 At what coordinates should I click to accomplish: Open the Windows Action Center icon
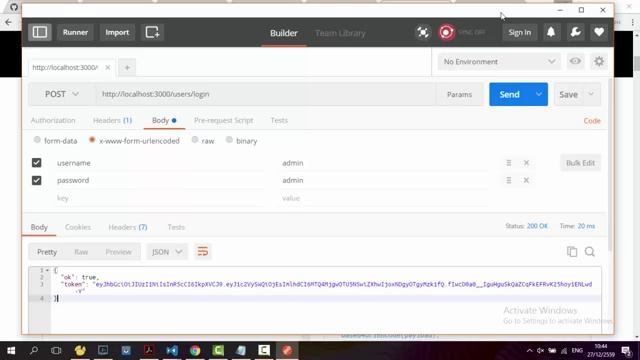(x=626, y=351)
